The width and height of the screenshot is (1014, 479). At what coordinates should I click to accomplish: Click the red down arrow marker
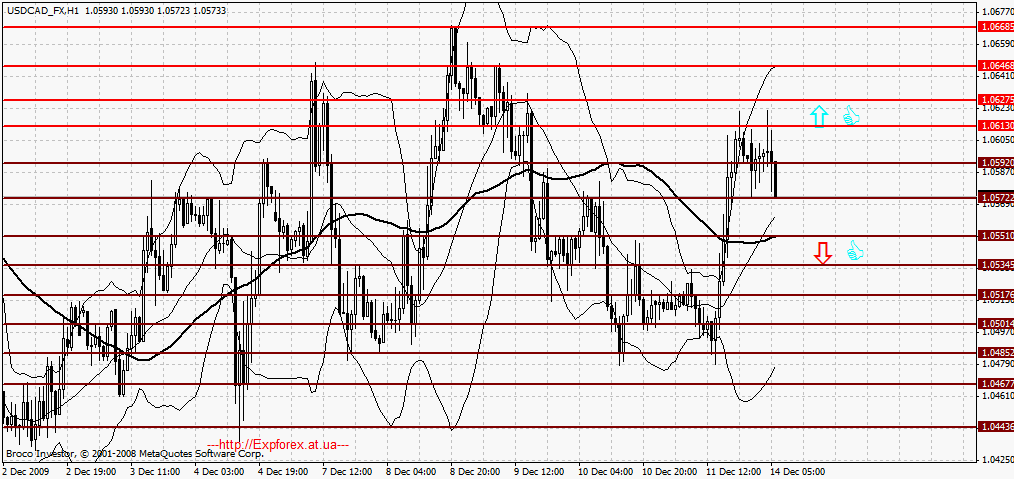click(822, 253)
